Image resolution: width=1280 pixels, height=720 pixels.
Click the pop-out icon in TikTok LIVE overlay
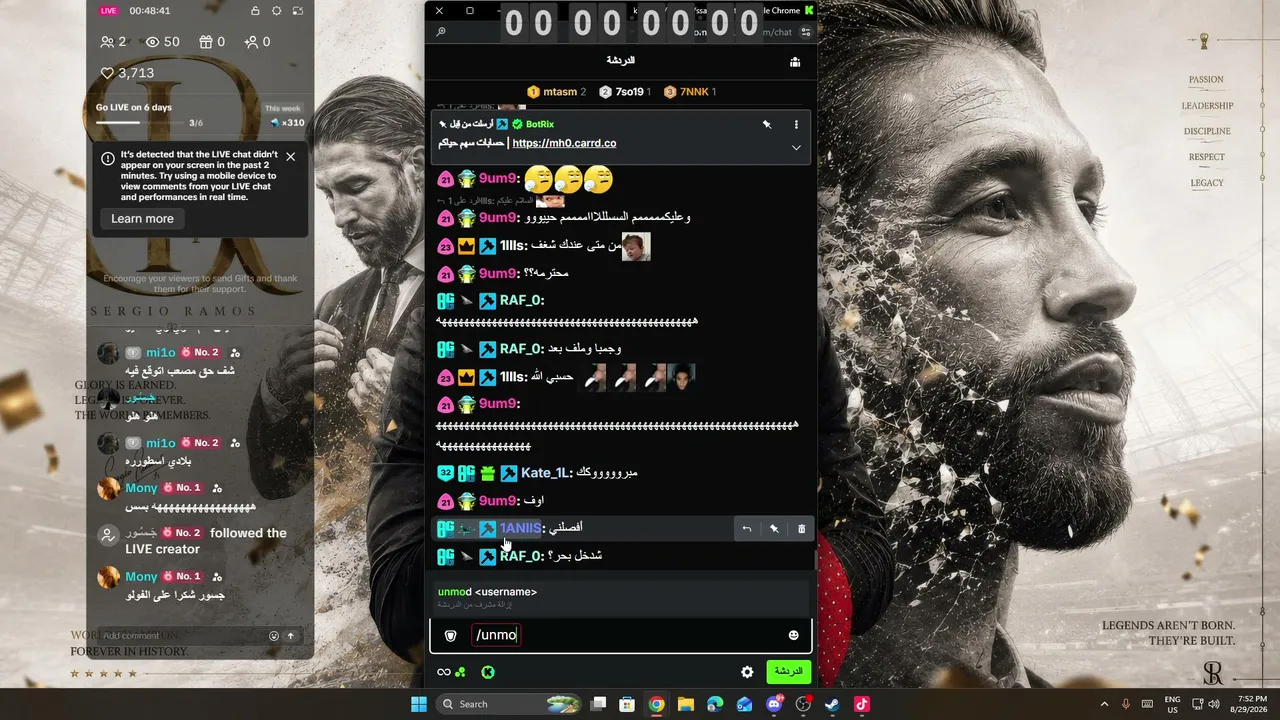pos(298,11)
